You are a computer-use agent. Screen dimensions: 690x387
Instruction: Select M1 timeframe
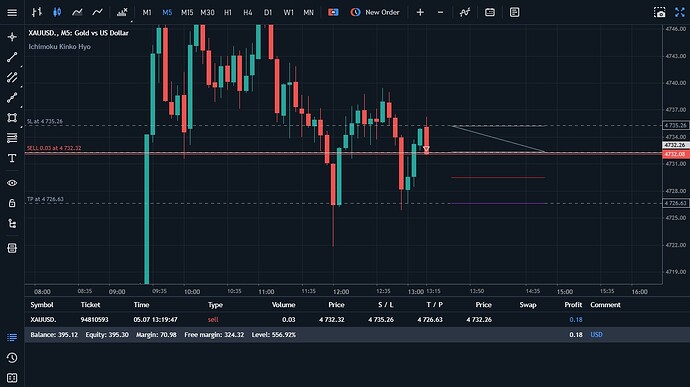(x=147, y=12)
